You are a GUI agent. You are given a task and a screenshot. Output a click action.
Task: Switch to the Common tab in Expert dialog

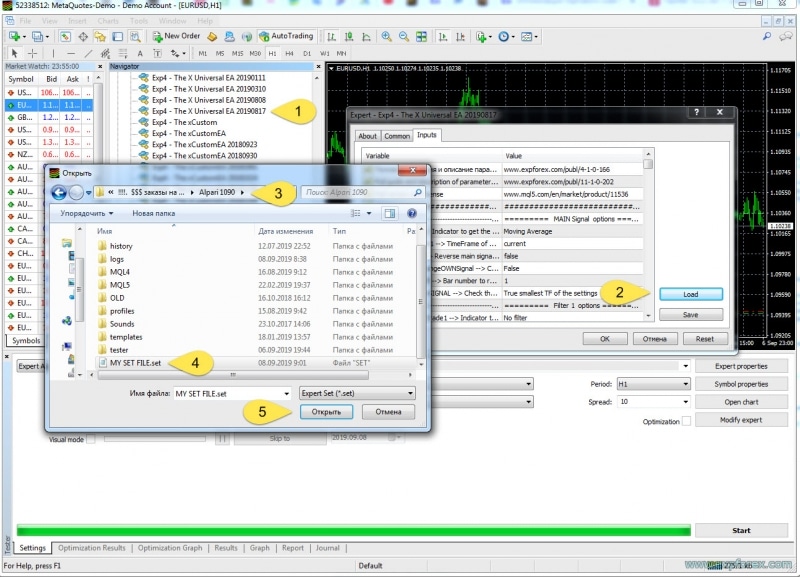(397, 136)
